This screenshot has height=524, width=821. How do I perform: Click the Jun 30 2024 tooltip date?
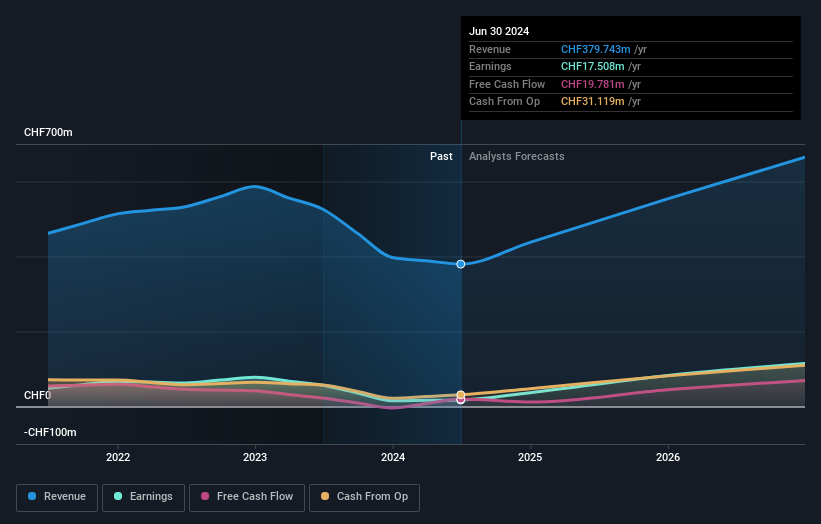499,31
